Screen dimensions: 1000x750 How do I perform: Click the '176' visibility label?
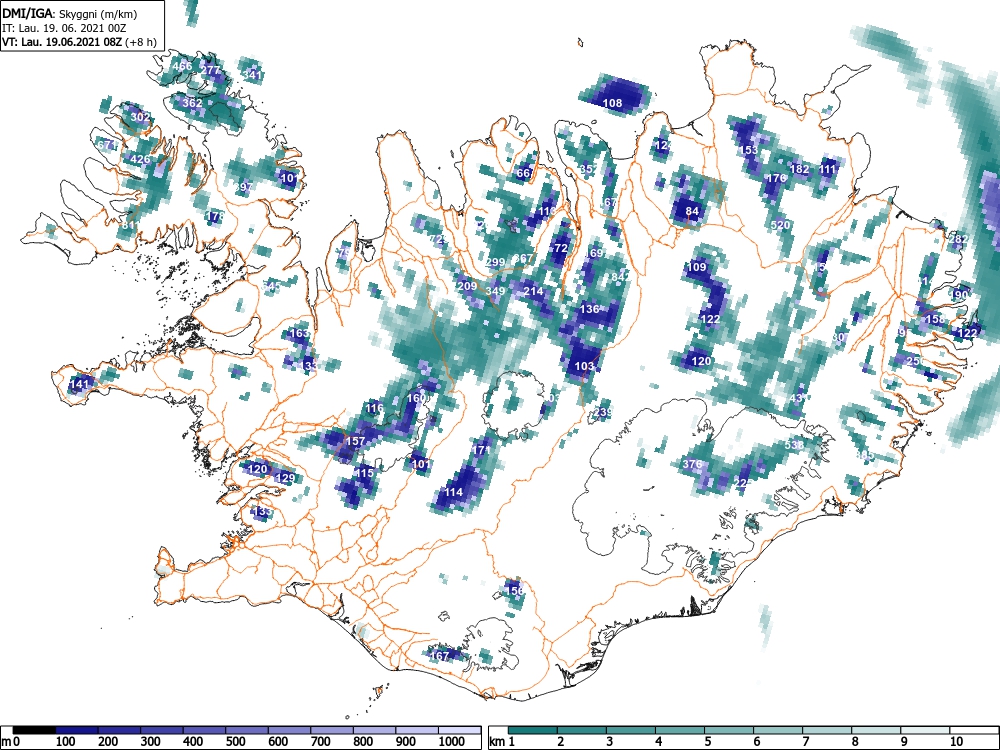[776, 178]
